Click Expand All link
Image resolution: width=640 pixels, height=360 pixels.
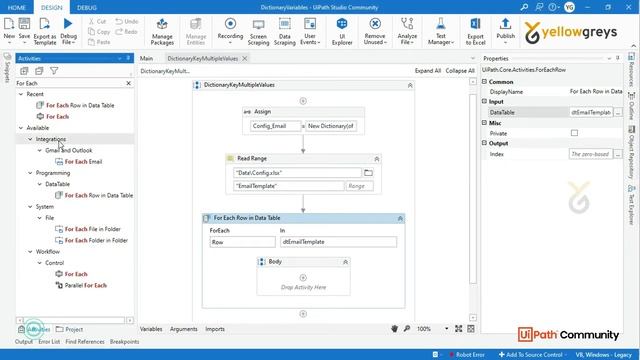tap(427, 71)
